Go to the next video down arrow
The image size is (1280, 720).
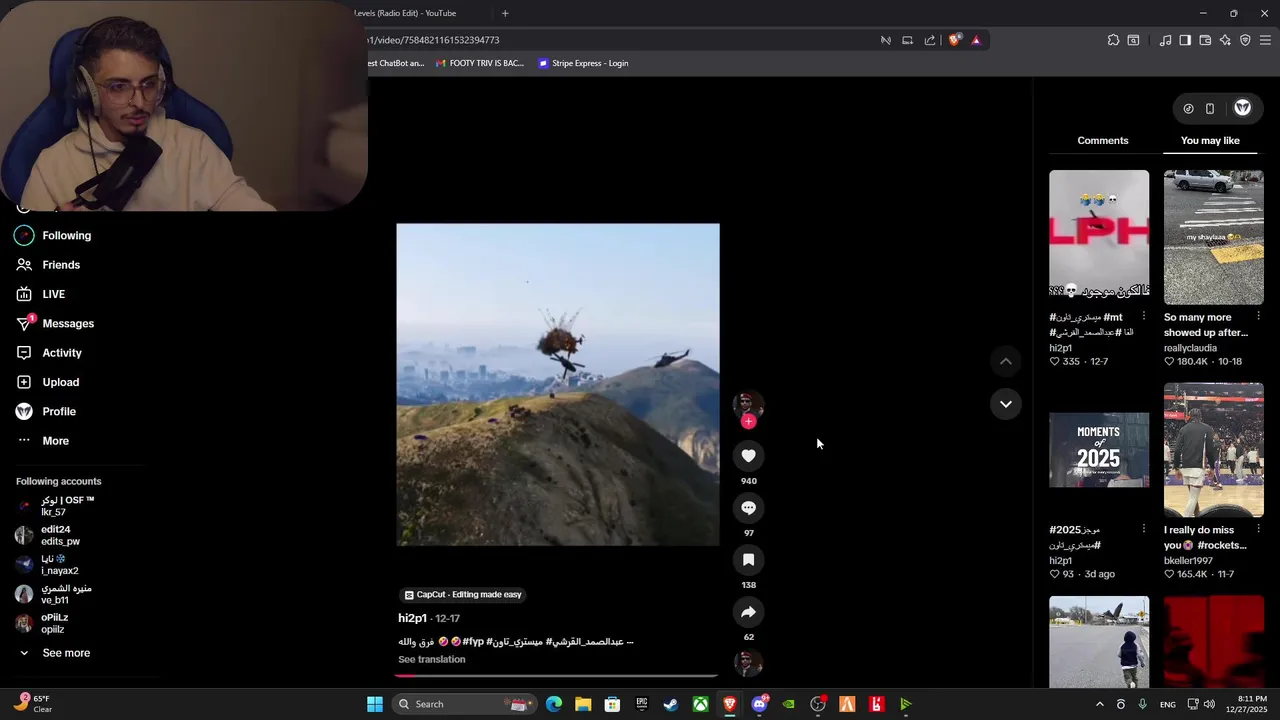1006,404
